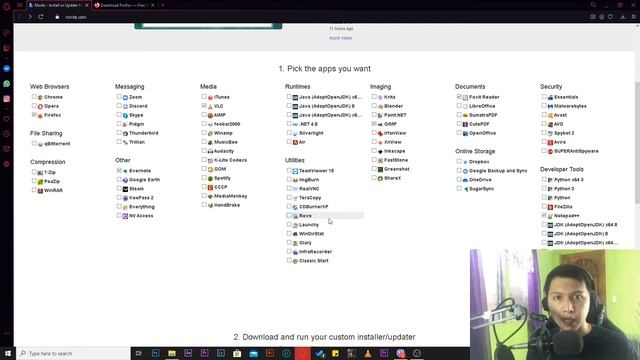The image size is (640, 360).
Task: Select the 'WinDirStat' label under Utilities
Action: pyautogui.click(x=311, y=234)
